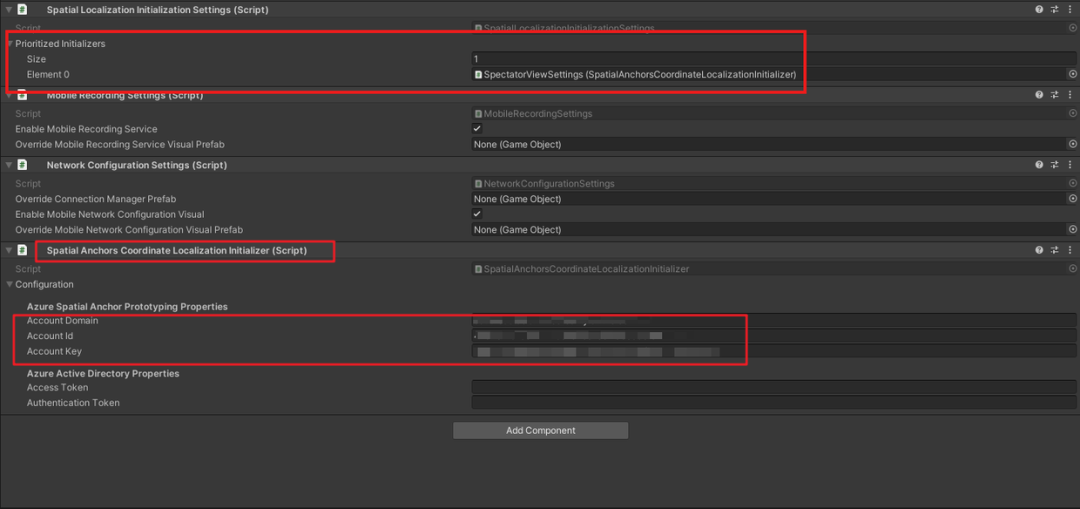
Task: Click the Prioritized Initializers Size field
Action: (774, 59)
